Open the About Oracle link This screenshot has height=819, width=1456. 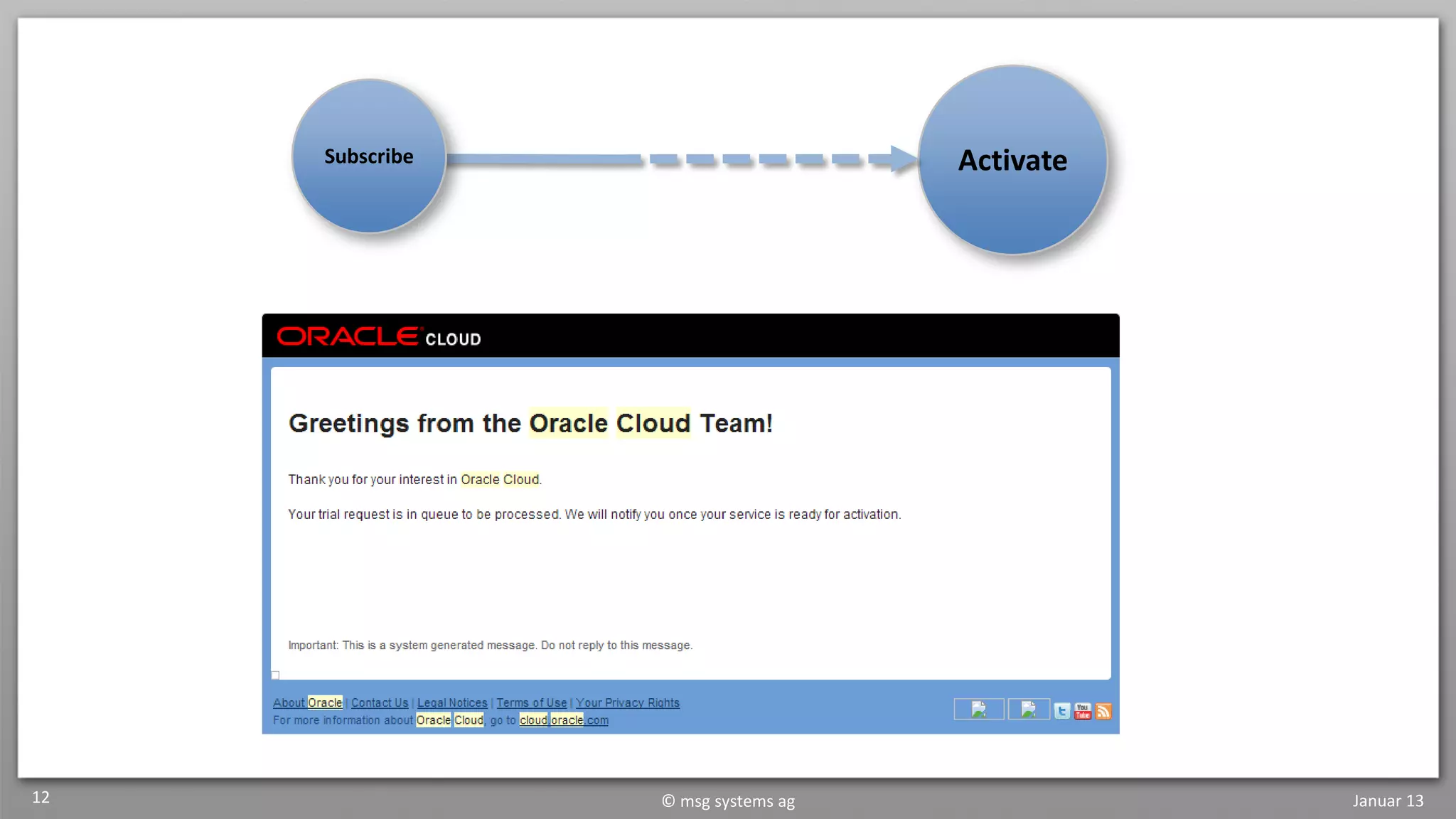tap(307, 702)
